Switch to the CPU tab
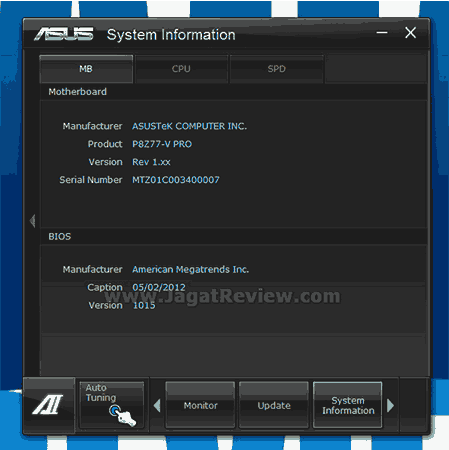The width and height of the screenshot is (449, 450). pyautogui.click(x=181, y=69)
